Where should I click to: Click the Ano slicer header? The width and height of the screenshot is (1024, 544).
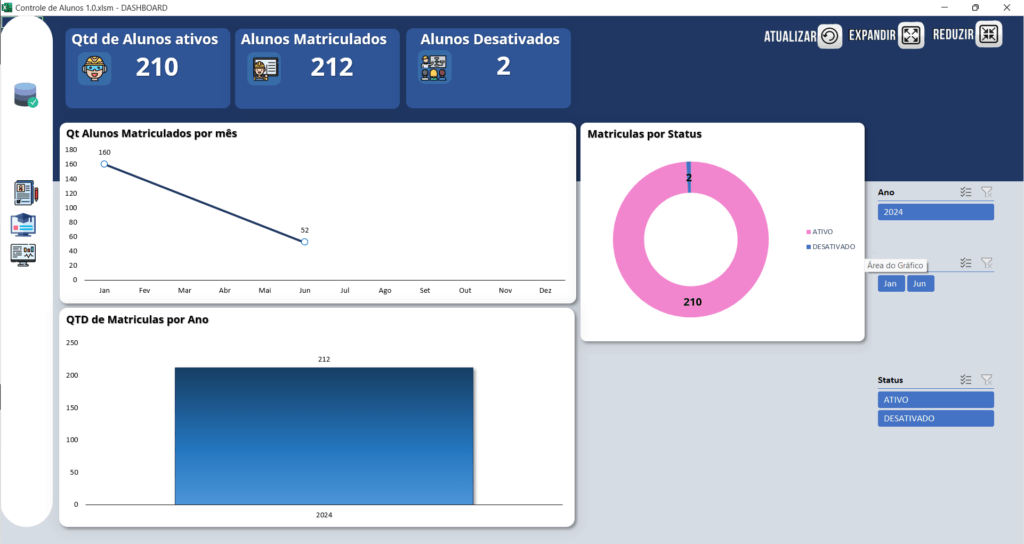tap(886, 192)
